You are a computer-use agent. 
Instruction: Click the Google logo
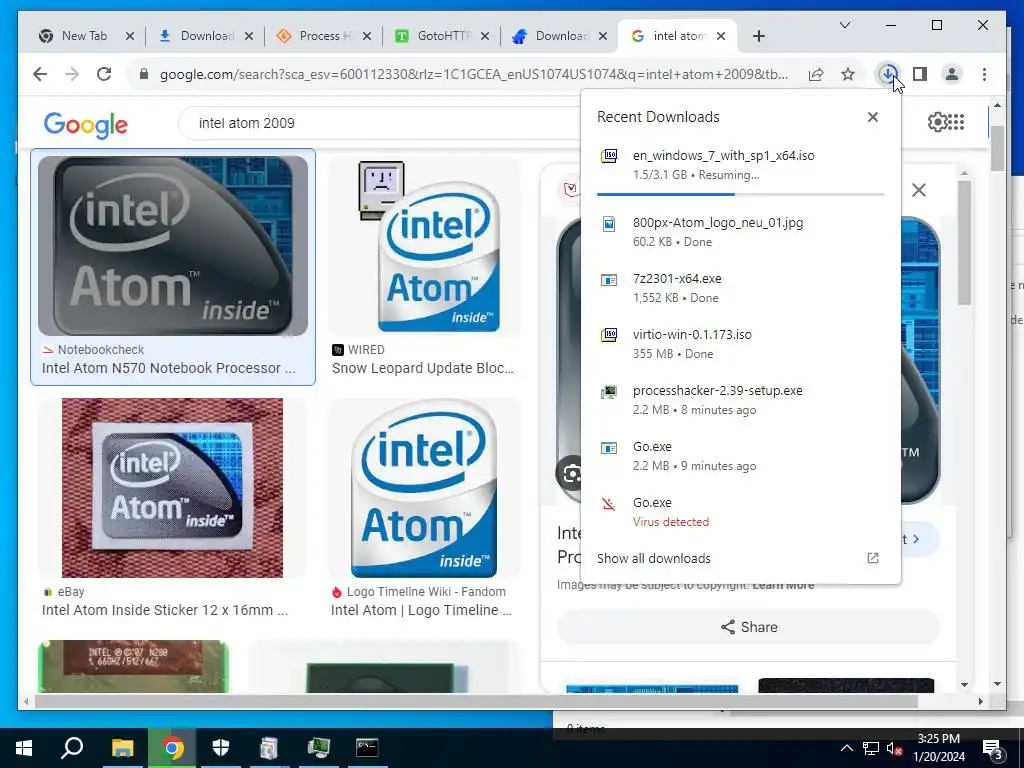click(x=86, y=124)
